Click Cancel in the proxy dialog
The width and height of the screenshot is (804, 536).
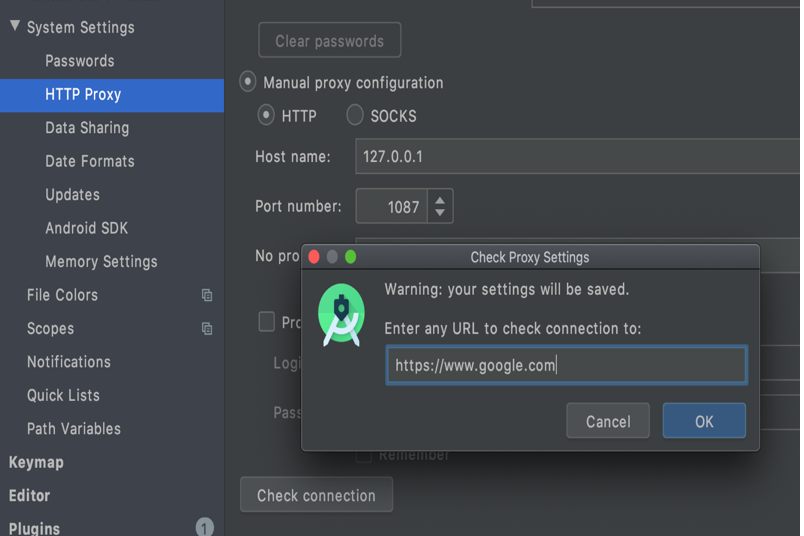pos(608,421)
